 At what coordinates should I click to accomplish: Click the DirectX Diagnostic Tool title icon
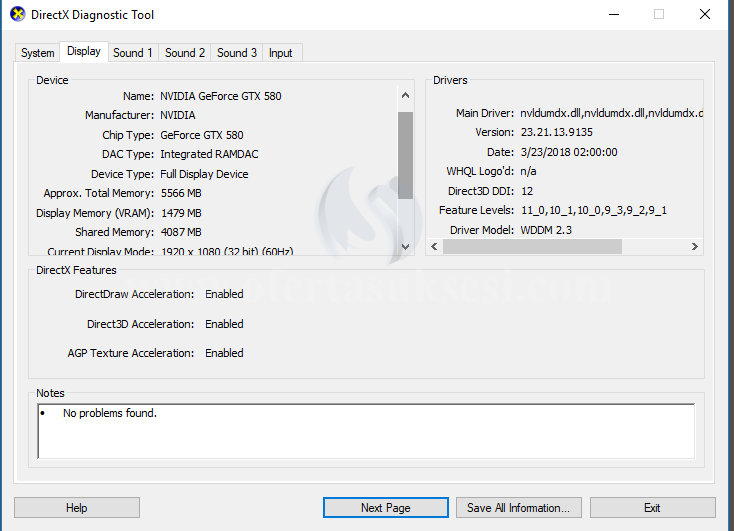tap(18, 15)
